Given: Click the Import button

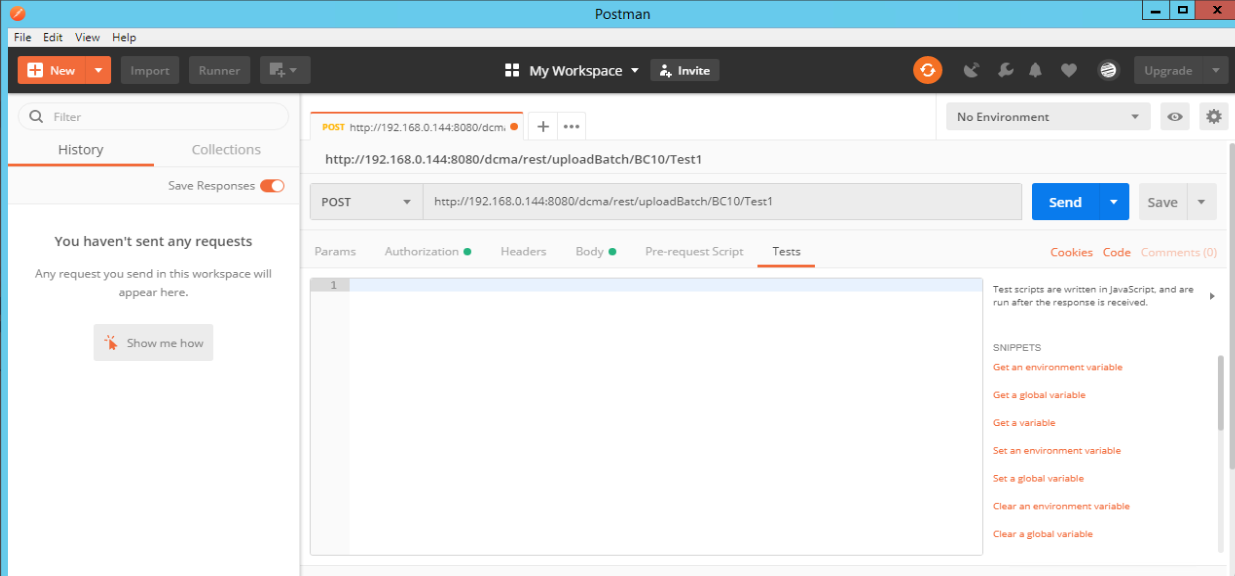Looking at the screenshot, I should [x=150, y=70].
